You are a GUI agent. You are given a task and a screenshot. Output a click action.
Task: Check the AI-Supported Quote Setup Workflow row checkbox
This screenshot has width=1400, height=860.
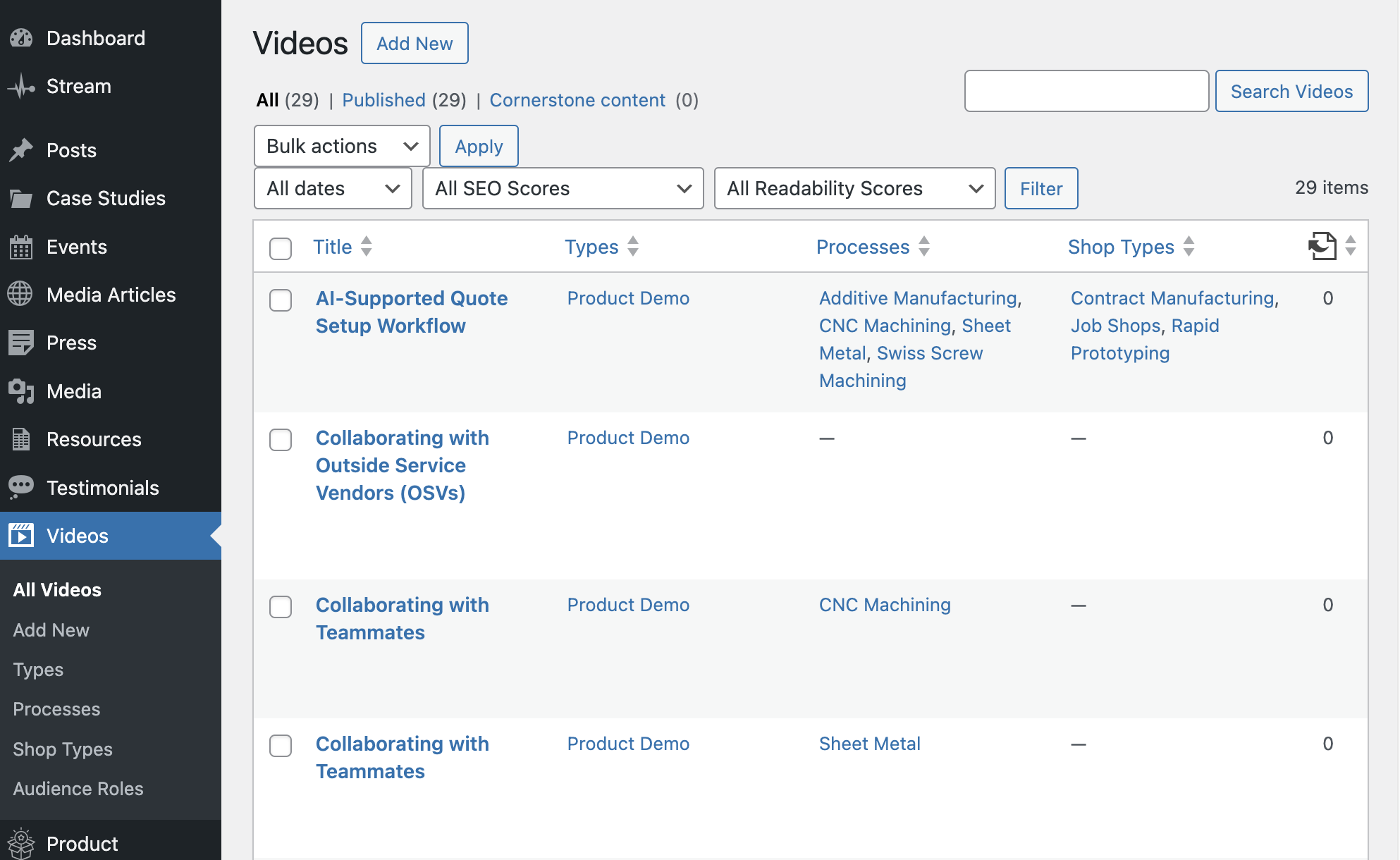tap(280, 300)
